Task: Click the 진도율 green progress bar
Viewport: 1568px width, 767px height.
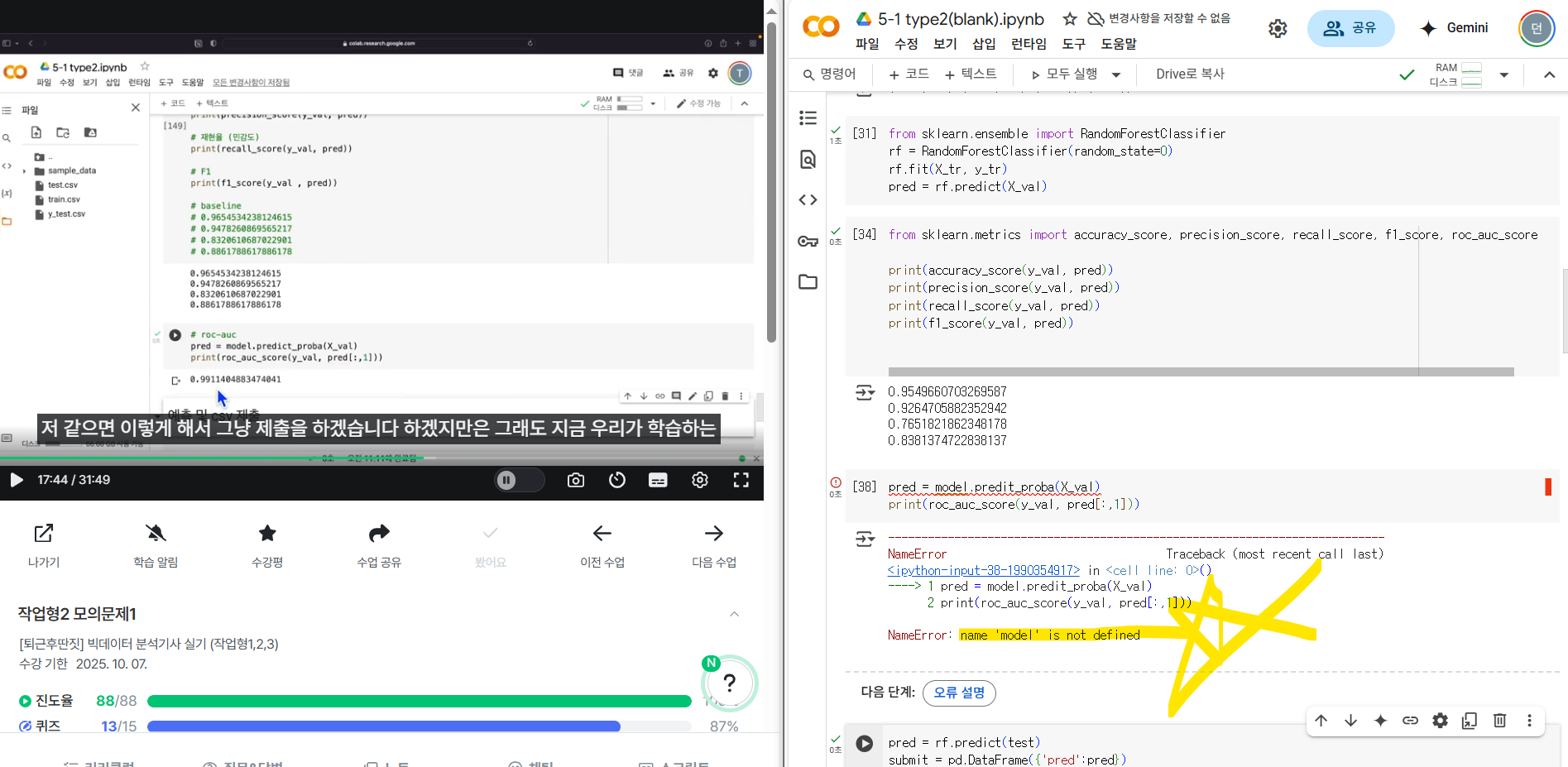Action: point(419,701)
